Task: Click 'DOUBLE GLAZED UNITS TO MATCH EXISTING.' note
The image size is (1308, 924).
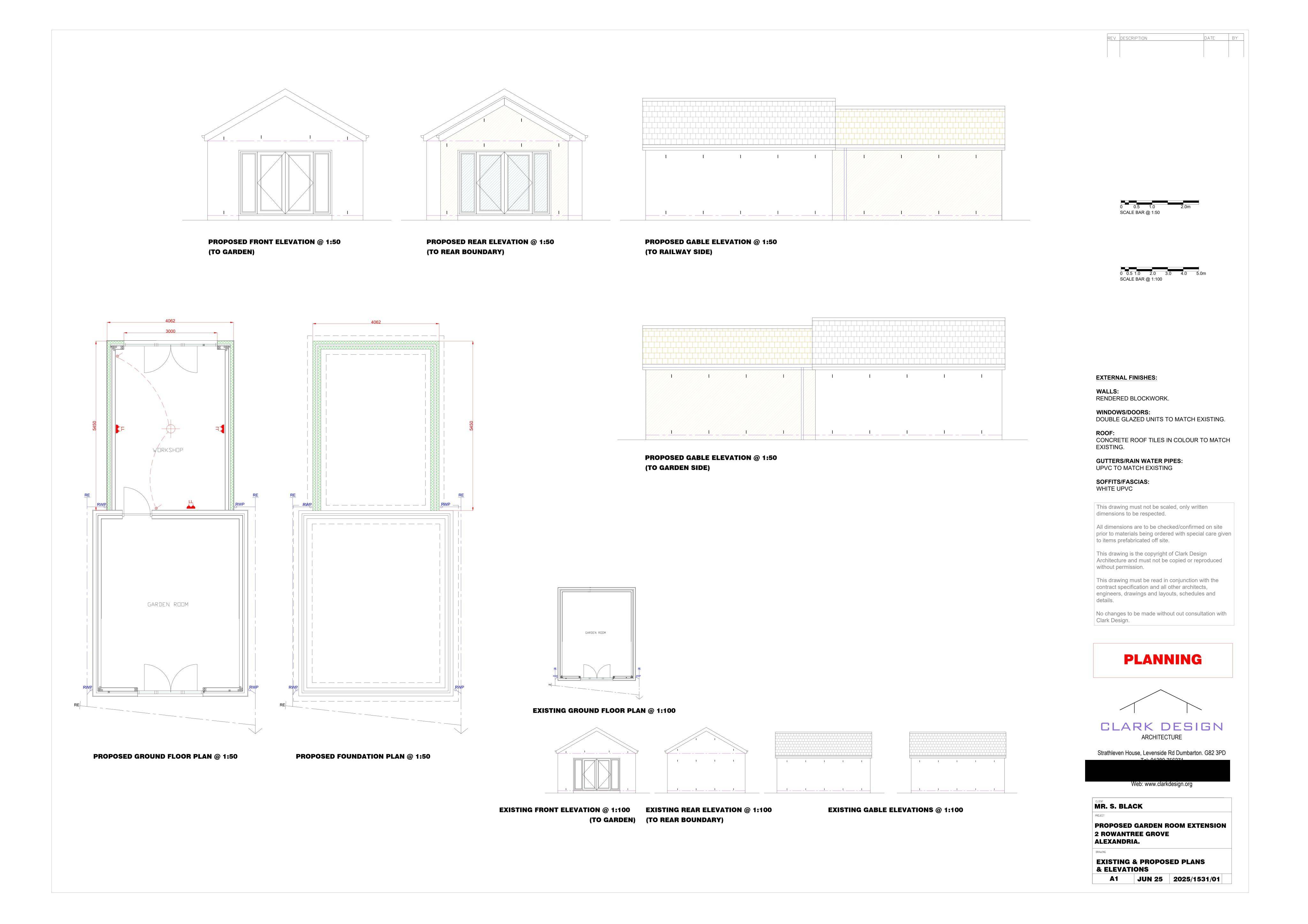Action: pos(1160,419)
